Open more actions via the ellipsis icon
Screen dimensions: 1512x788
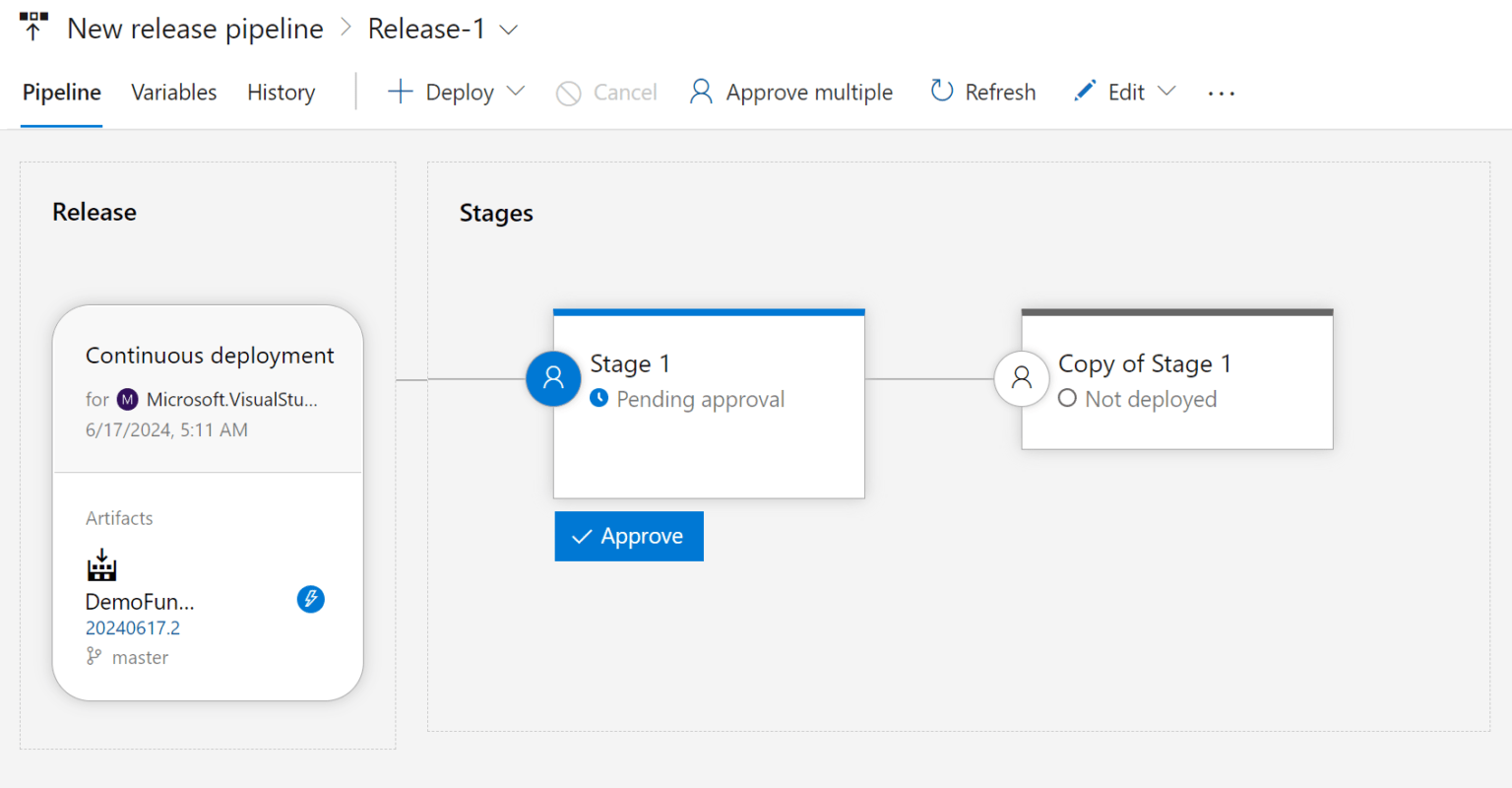1221,92
